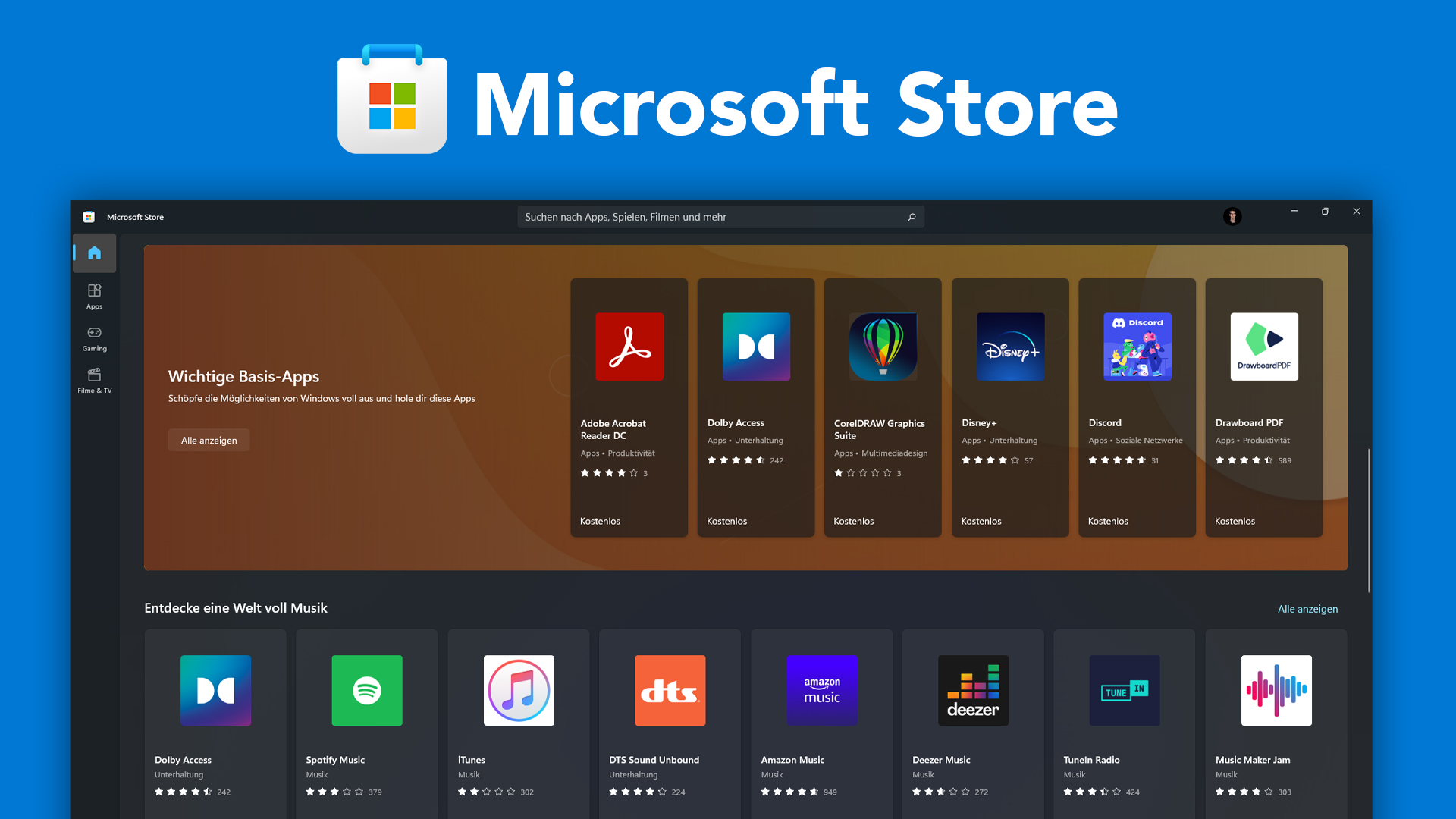Open the Deezer Music icon

973,690
